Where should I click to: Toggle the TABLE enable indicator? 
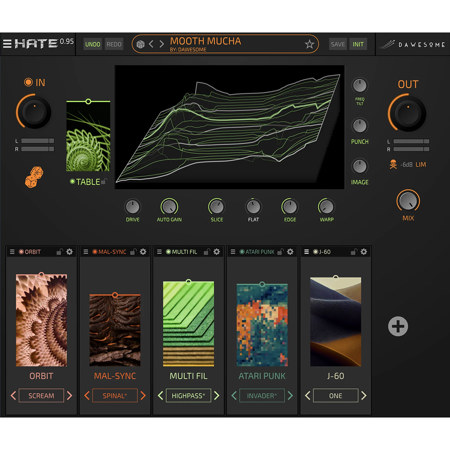72,181
